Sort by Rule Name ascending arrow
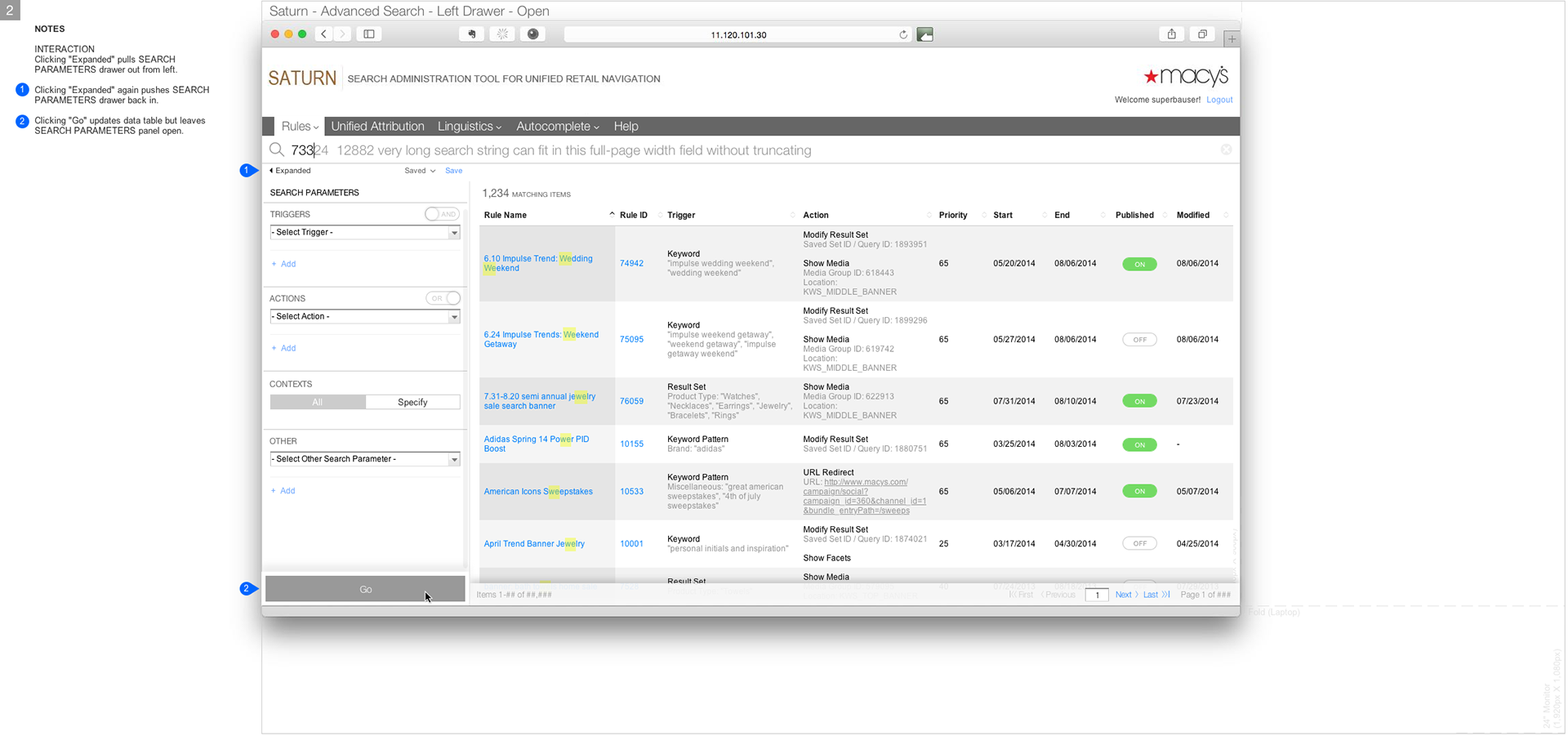1568x736 pixels. pos(612,214)
